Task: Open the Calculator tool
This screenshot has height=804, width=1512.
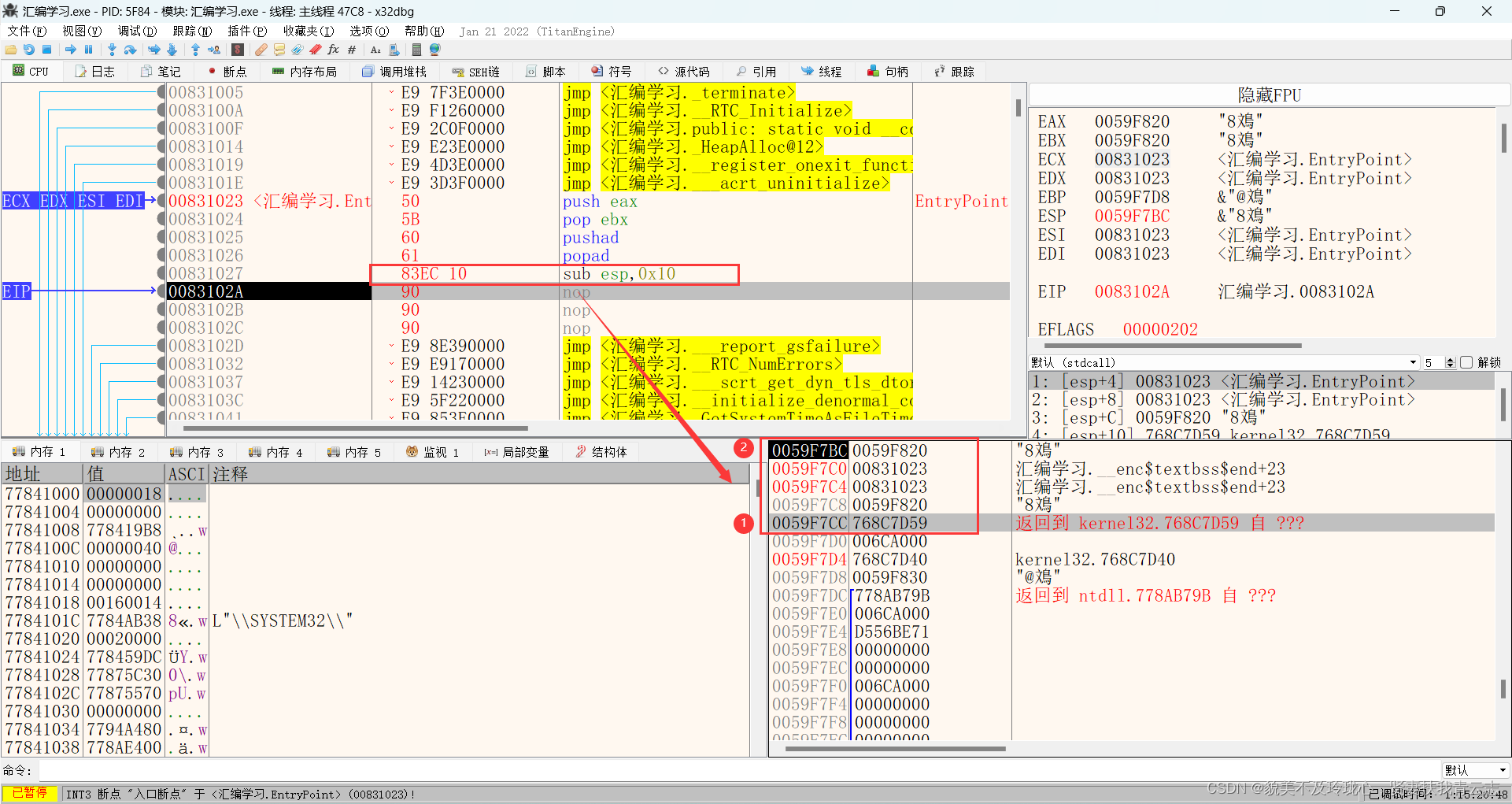Action: (x=416, y=49)
